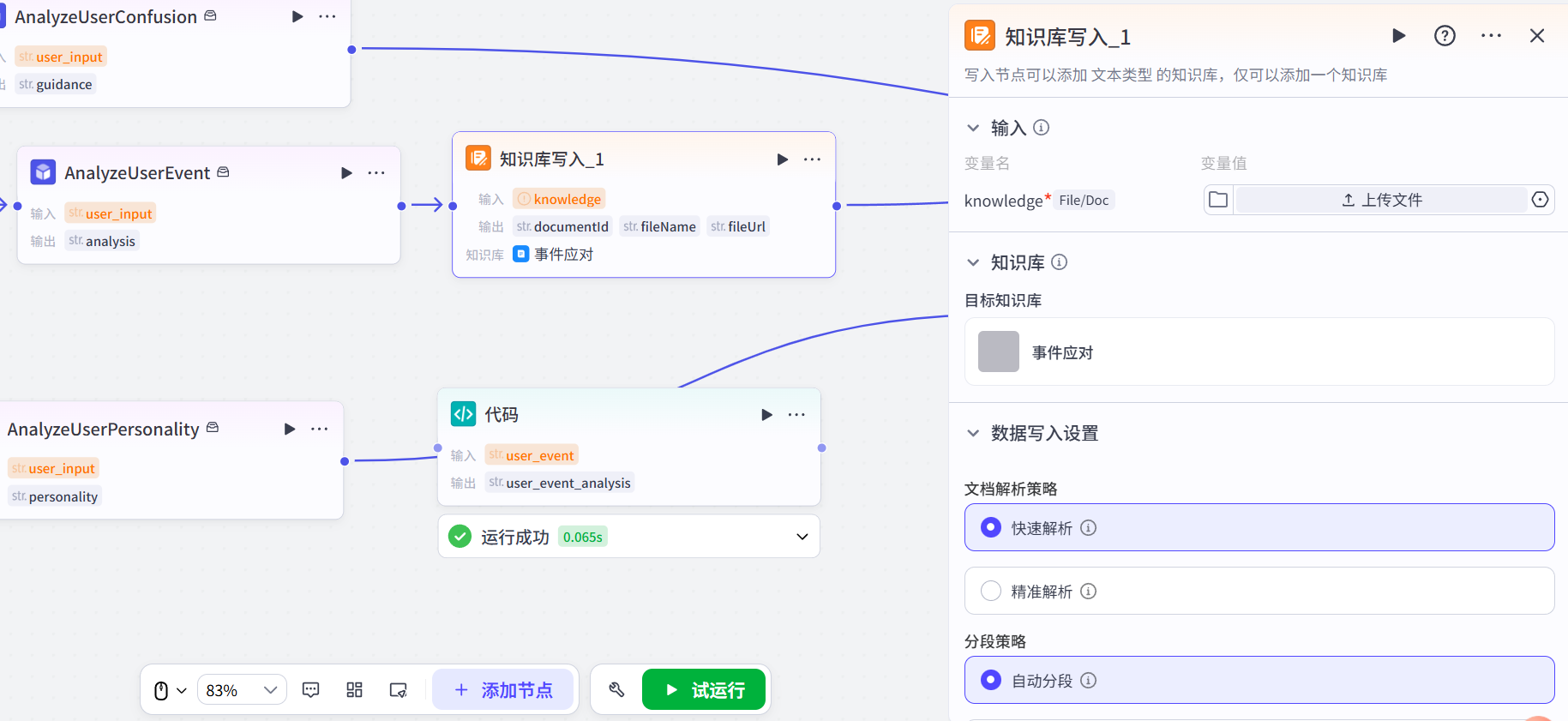
Task: Open more options for AnalyzeUserEvent node
Action: pyautogui.click(x=376, y=172)
